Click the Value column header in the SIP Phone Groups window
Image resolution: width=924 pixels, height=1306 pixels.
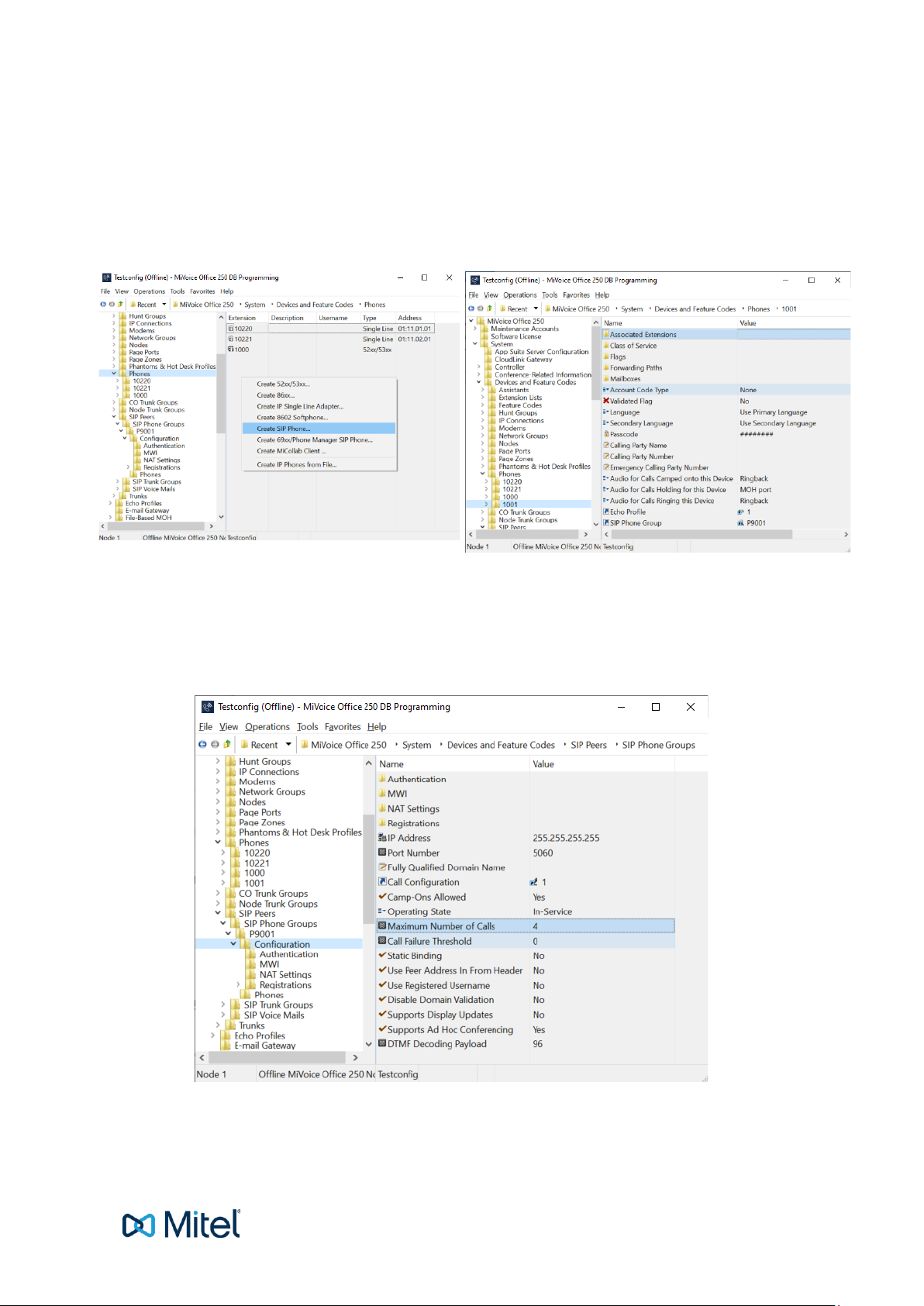click(602, 764)
